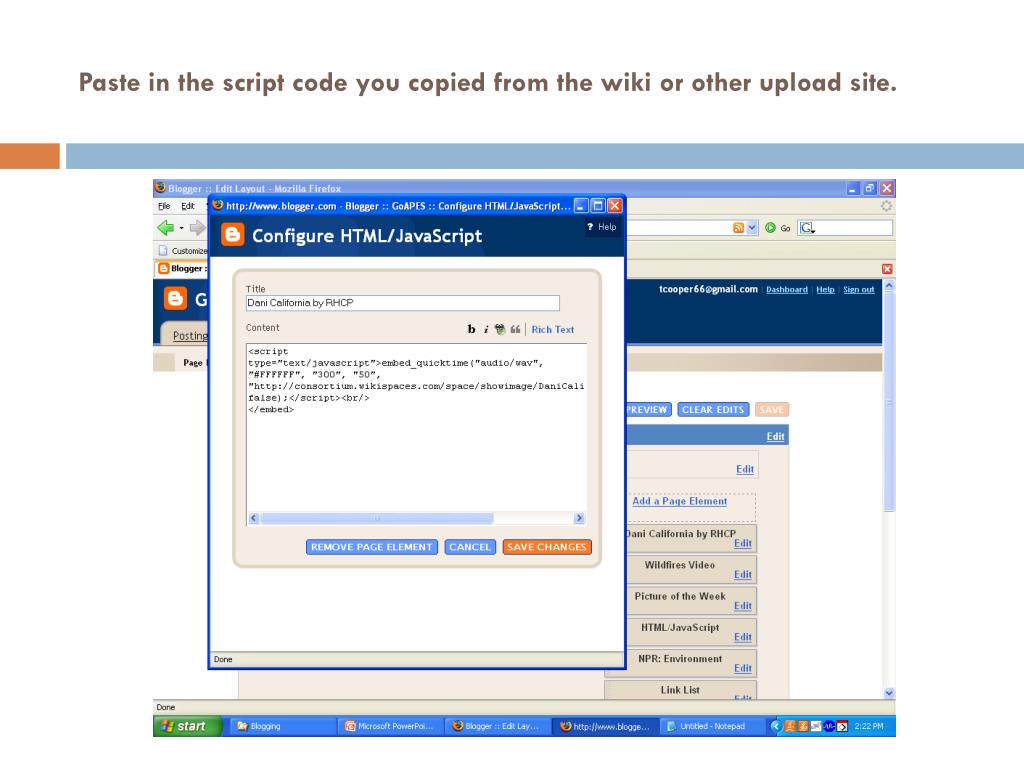The image size is (1024, 768).
Task: Edit the Picture of the Week element
Action: [743, 606]
